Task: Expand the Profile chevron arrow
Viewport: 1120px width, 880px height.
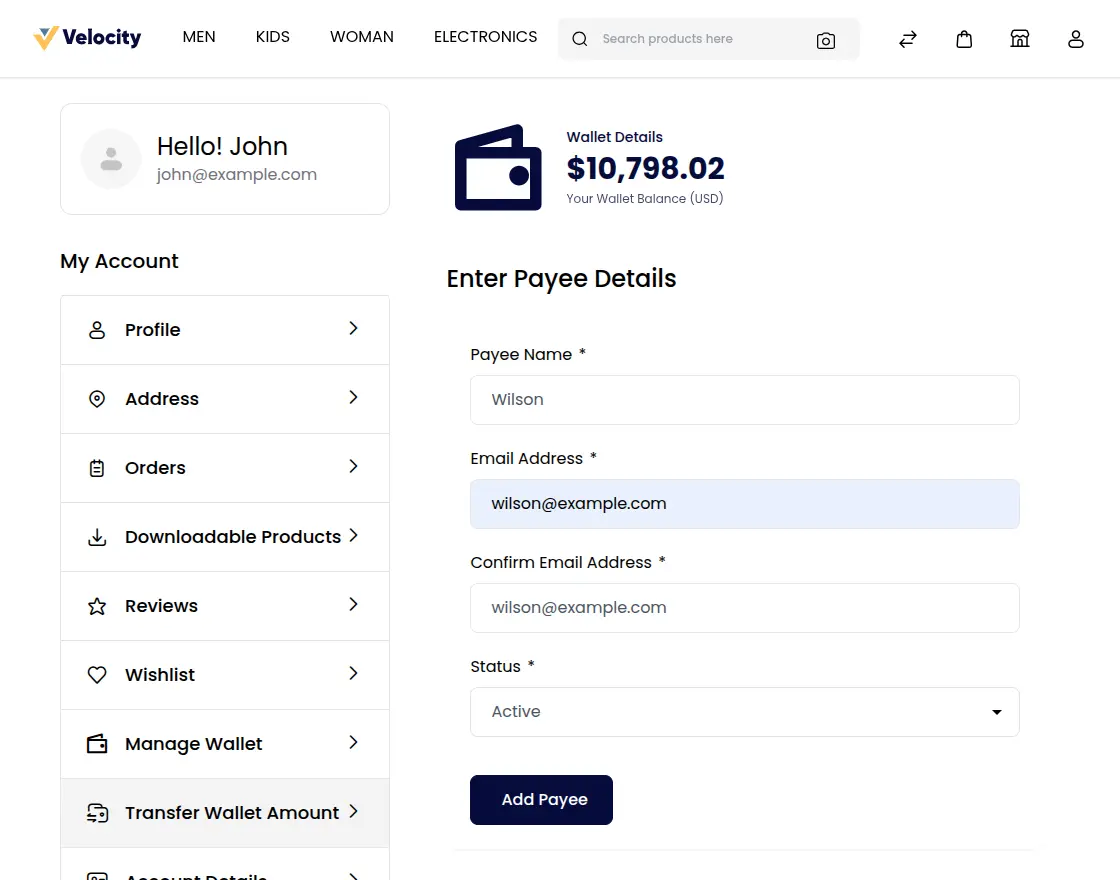Action: point(353,329)
